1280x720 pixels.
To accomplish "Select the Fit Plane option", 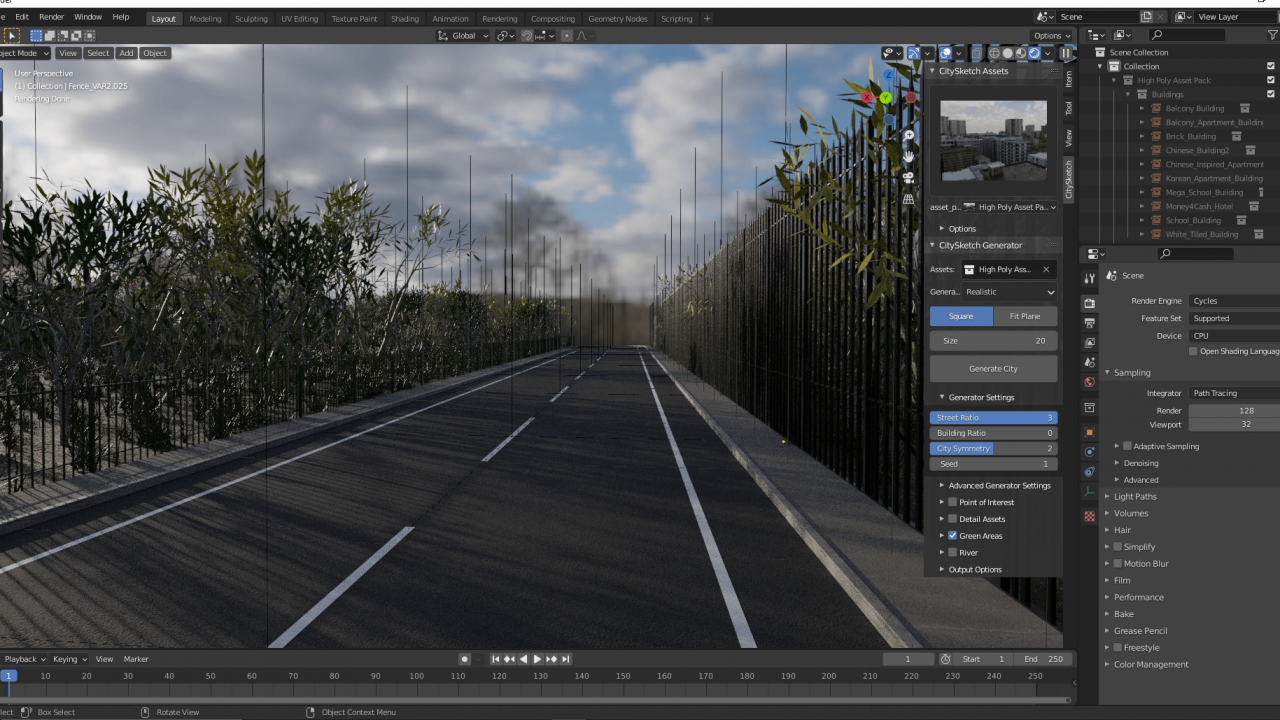I will click(x=1025, y=316).
